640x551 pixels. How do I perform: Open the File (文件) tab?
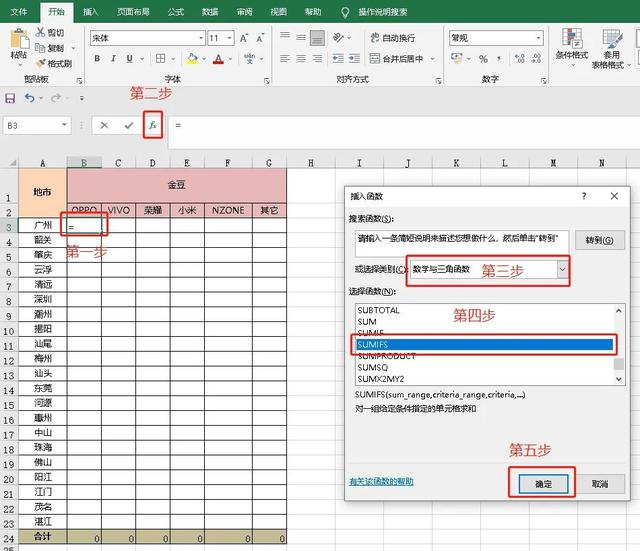(19, 12)
